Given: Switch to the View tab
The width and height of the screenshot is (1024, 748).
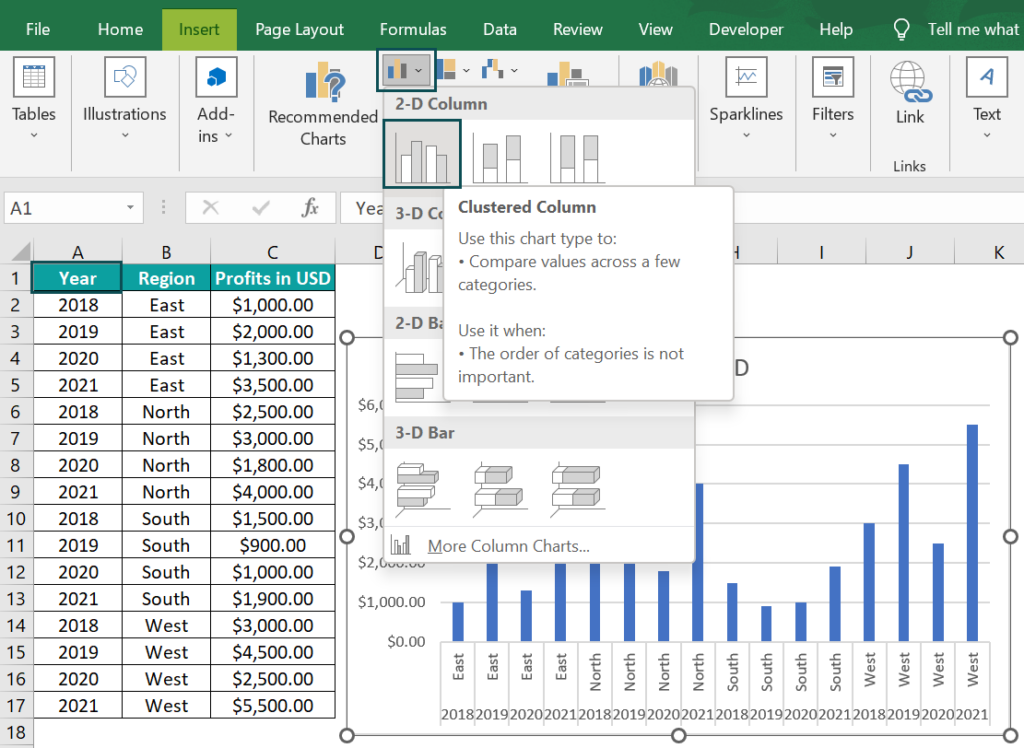Looking at the screenshot, I should tap(655, 29).
